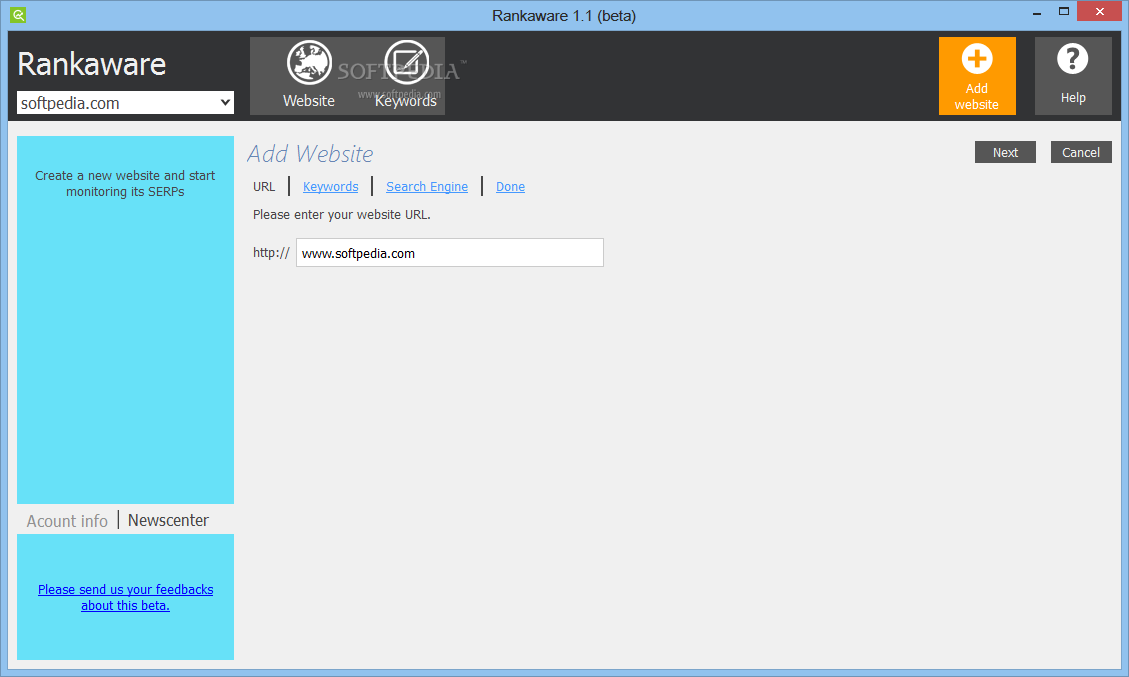The image size is (1129, 677).
Task: Click Rankaware app icon in title bar
Action: [18, 14]
